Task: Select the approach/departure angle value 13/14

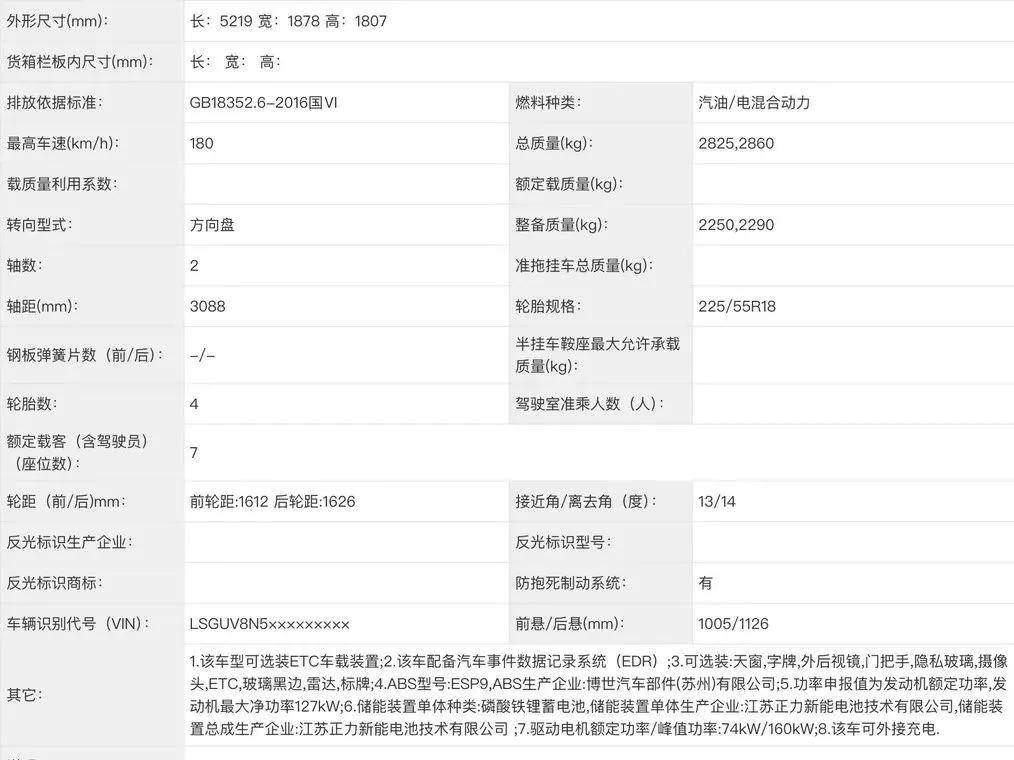Action: [717, 501]
